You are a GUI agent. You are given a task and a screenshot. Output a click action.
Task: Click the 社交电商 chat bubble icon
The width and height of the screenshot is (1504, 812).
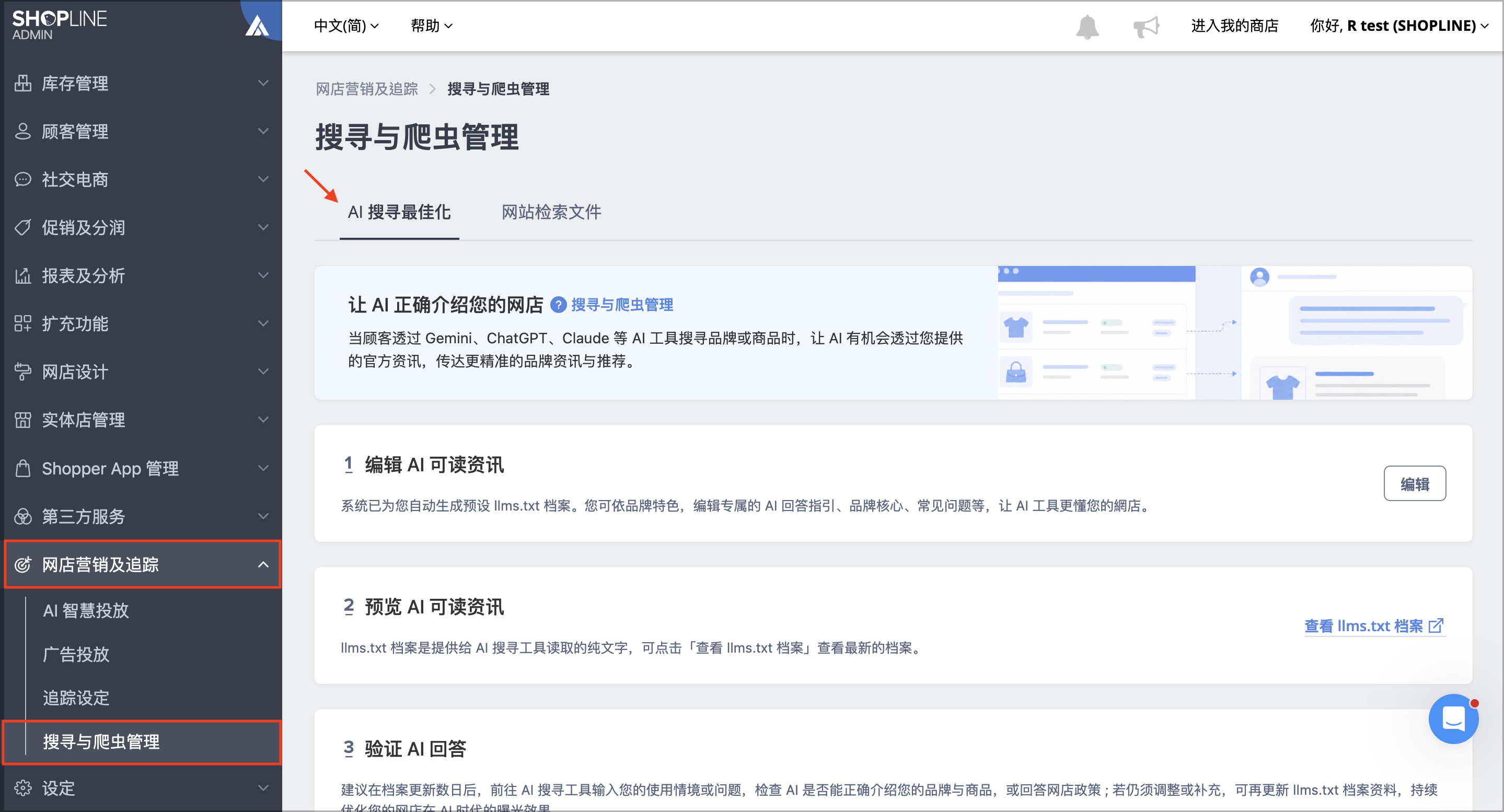[x=23, y=179]
